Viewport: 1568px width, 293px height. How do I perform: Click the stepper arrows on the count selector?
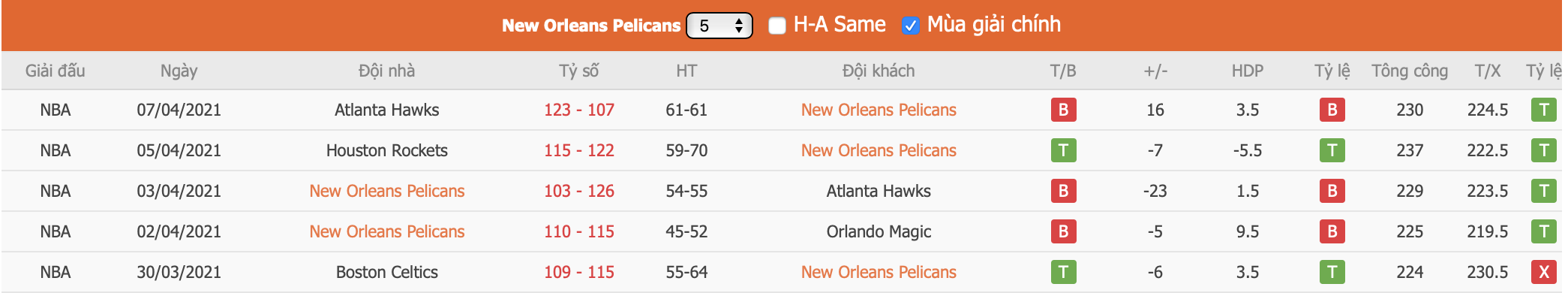(739, 26)
